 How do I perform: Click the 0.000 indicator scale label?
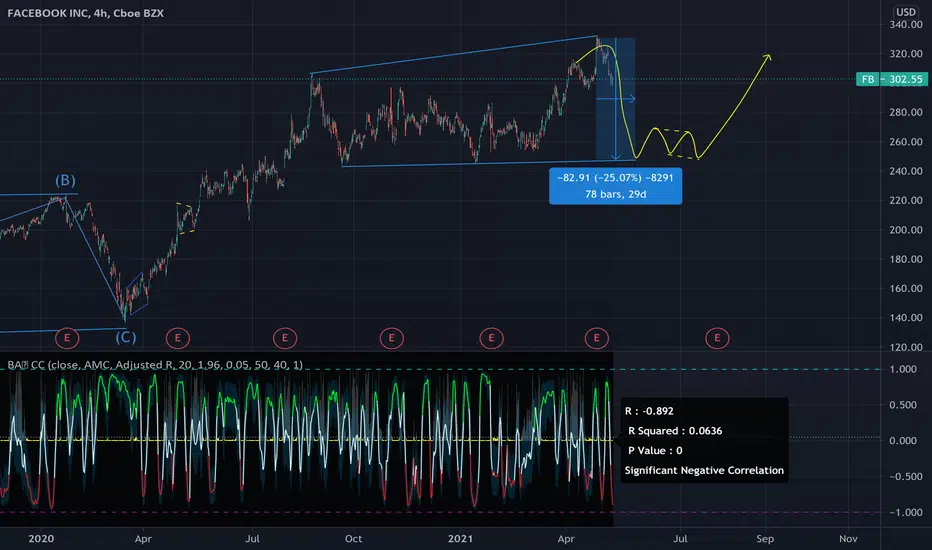(903, 441)
